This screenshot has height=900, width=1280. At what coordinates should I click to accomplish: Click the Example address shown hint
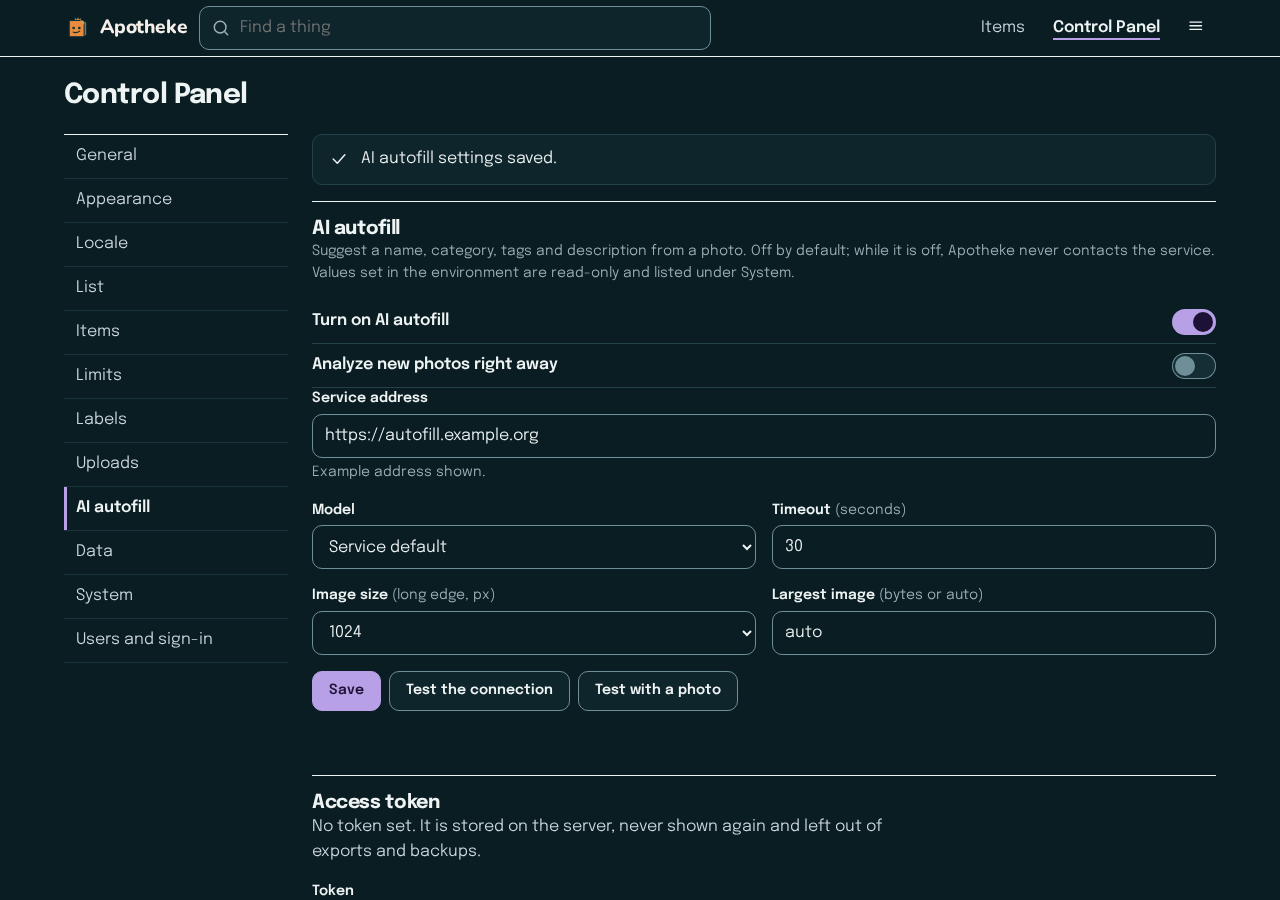pos(399,472)
